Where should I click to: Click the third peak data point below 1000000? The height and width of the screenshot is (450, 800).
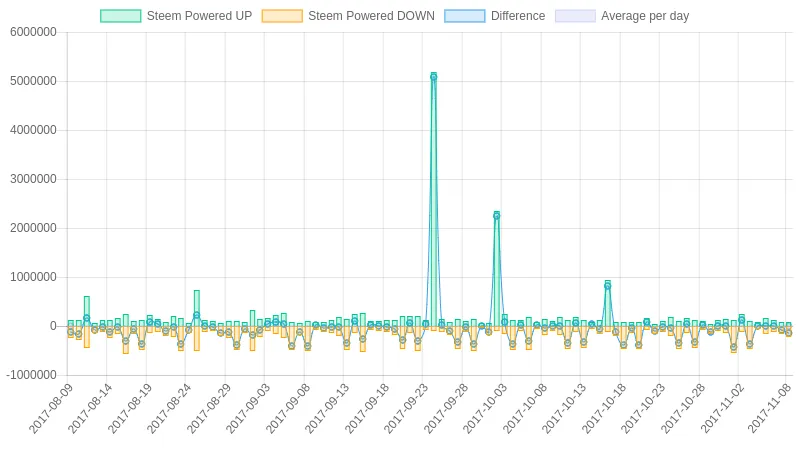coord(608,286)
